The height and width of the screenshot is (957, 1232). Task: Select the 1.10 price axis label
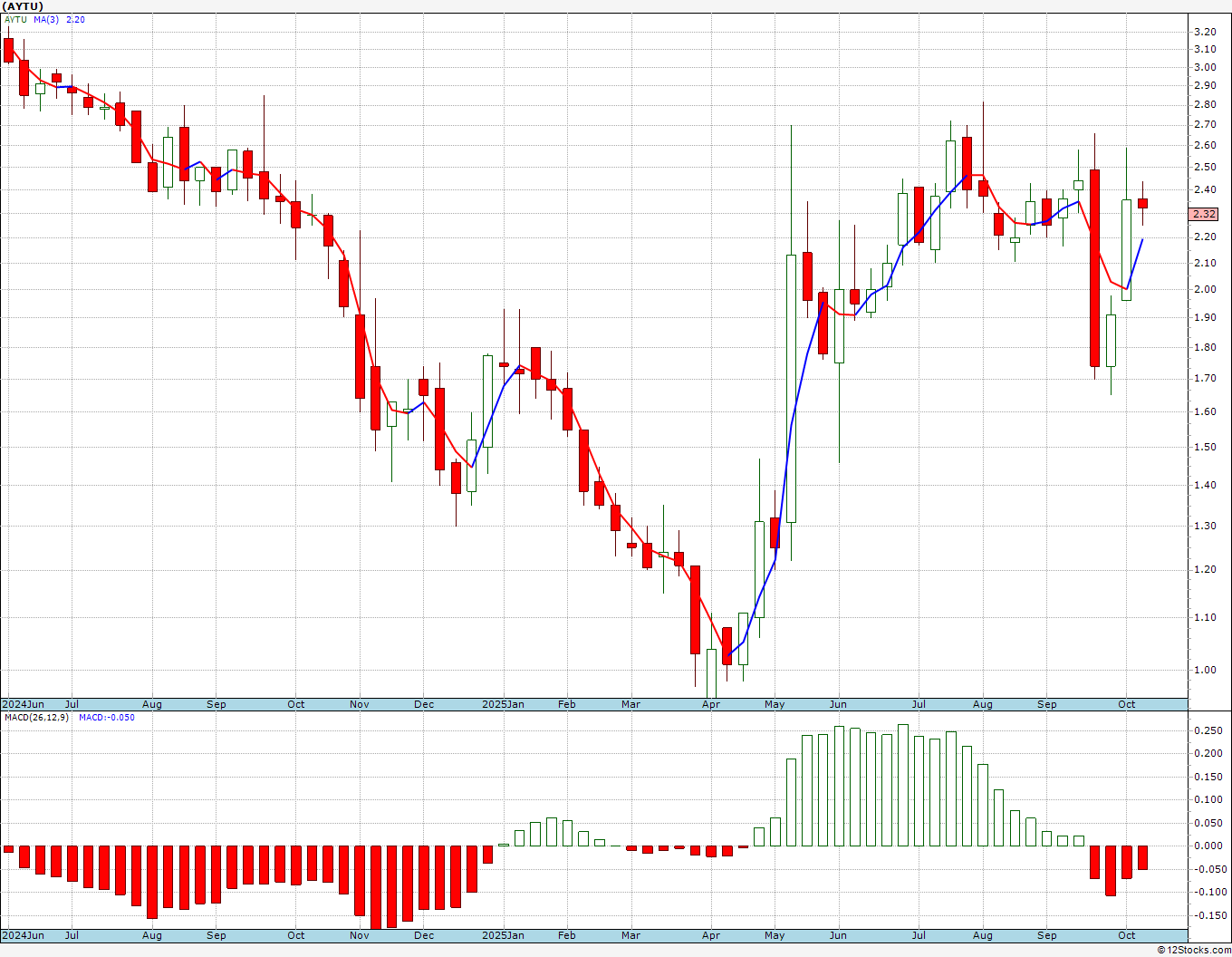[x=1205, y=618]
